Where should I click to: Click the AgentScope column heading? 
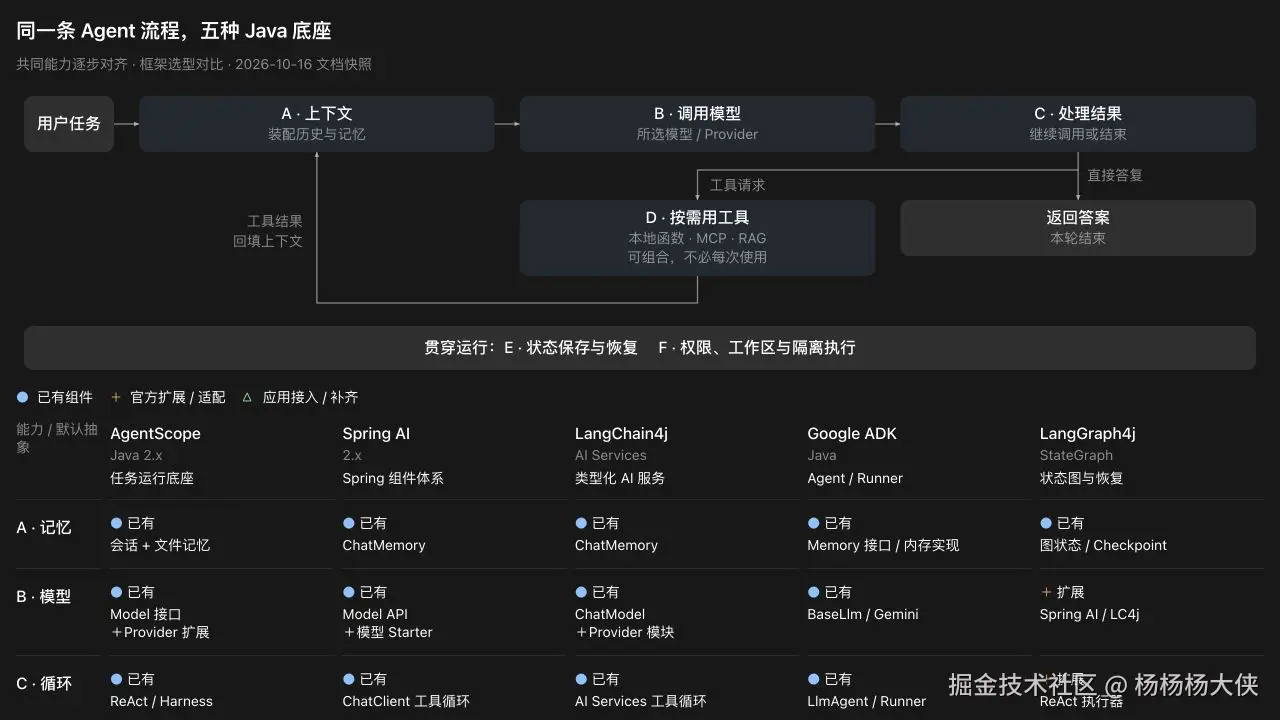[155, 433]
